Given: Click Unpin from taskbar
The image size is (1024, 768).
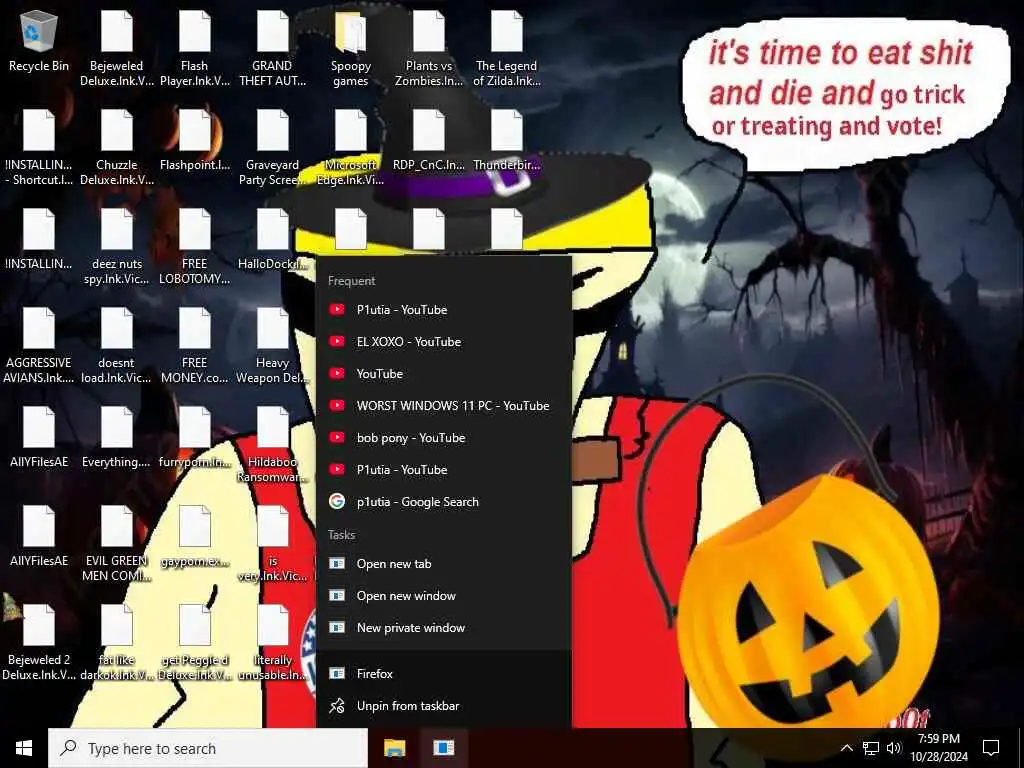Looking at the screenshot, I should coord(443,705).
